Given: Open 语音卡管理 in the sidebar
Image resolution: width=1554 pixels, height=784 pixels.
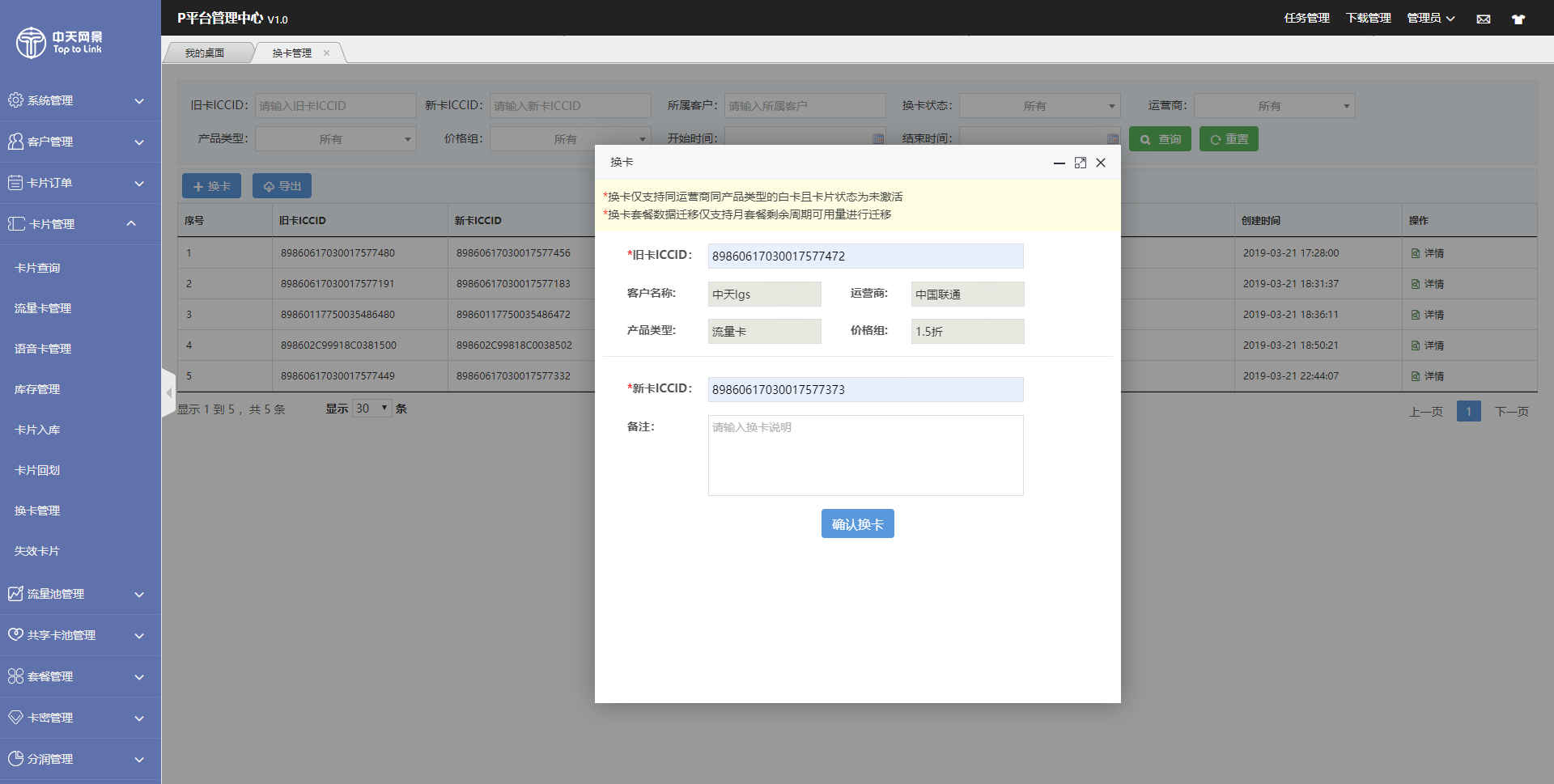Looking at the screenshot, I should (x=43, y=349).
